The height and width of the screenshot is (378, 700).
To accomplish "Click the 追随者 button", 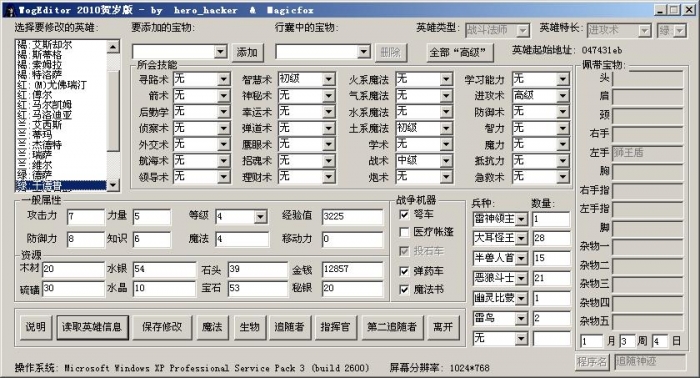I will 289,327.
